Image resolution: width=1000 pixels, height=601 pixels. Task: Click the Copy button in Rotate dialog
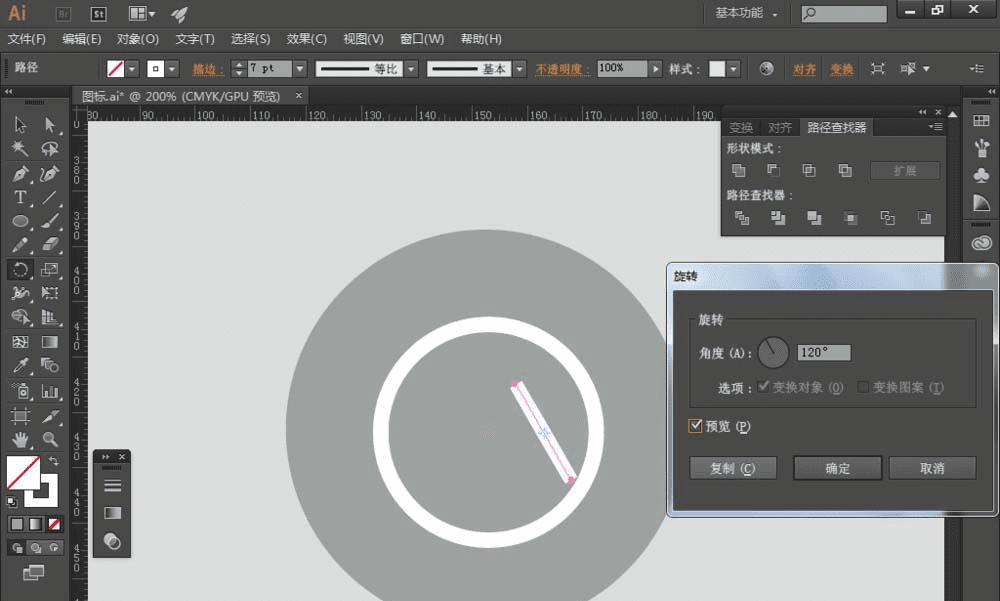tap(733, 468)
